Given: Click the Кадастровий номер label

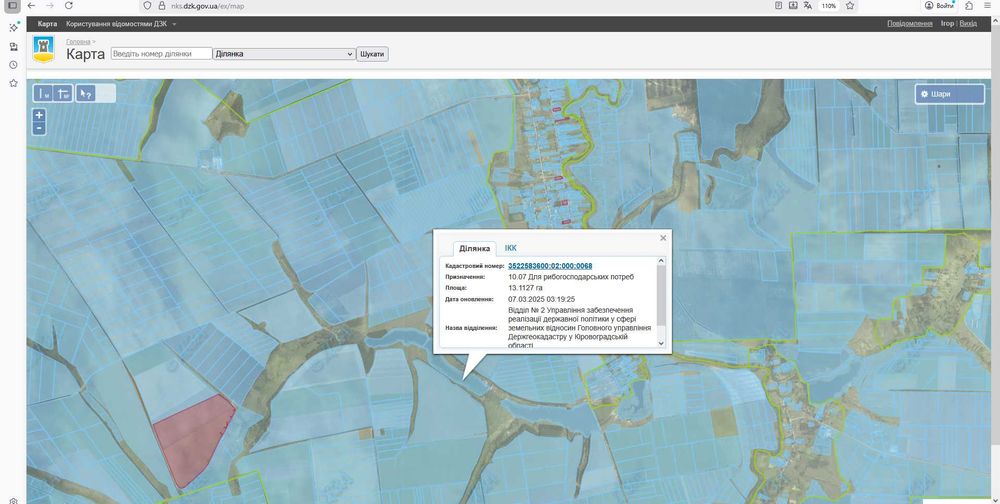Looking at the screenshot, I should pyautogui.click(x=475, y=266).
